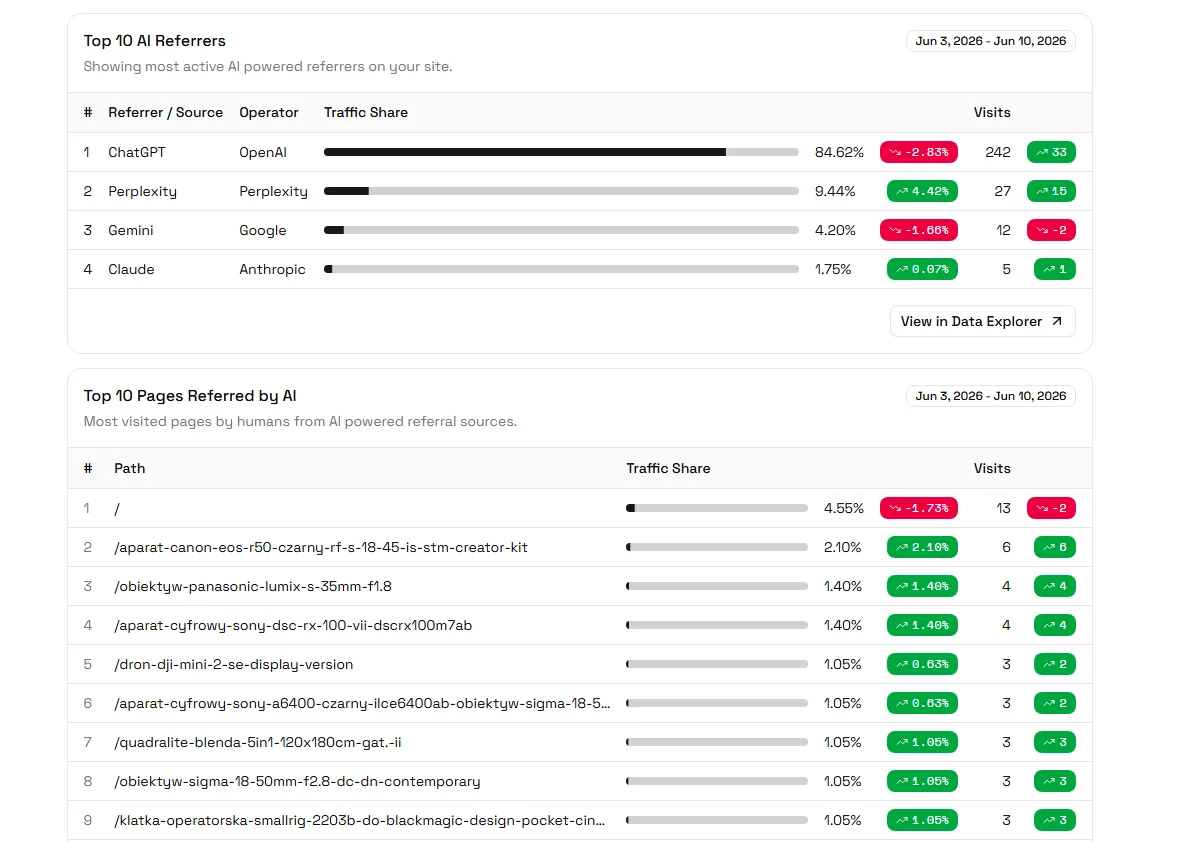Click Referrer / Source column header
This screenshot has height=842, width=1187.
click(x=166, y=113)
